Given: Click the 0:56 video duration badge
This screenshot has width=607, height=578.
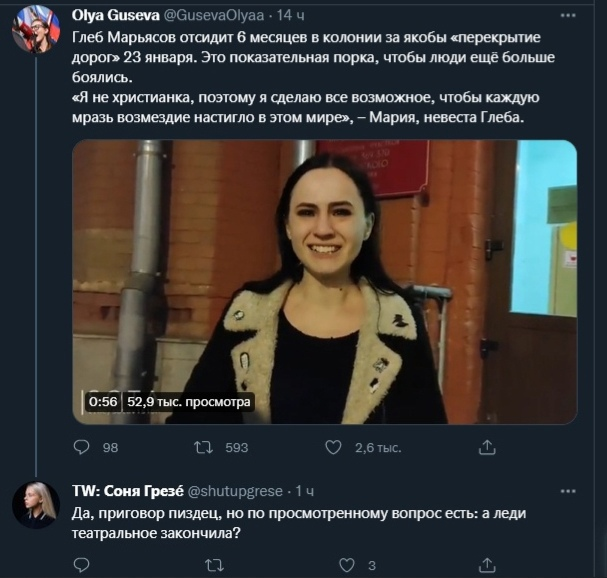Looking at the screenshot, I should 103,402.
